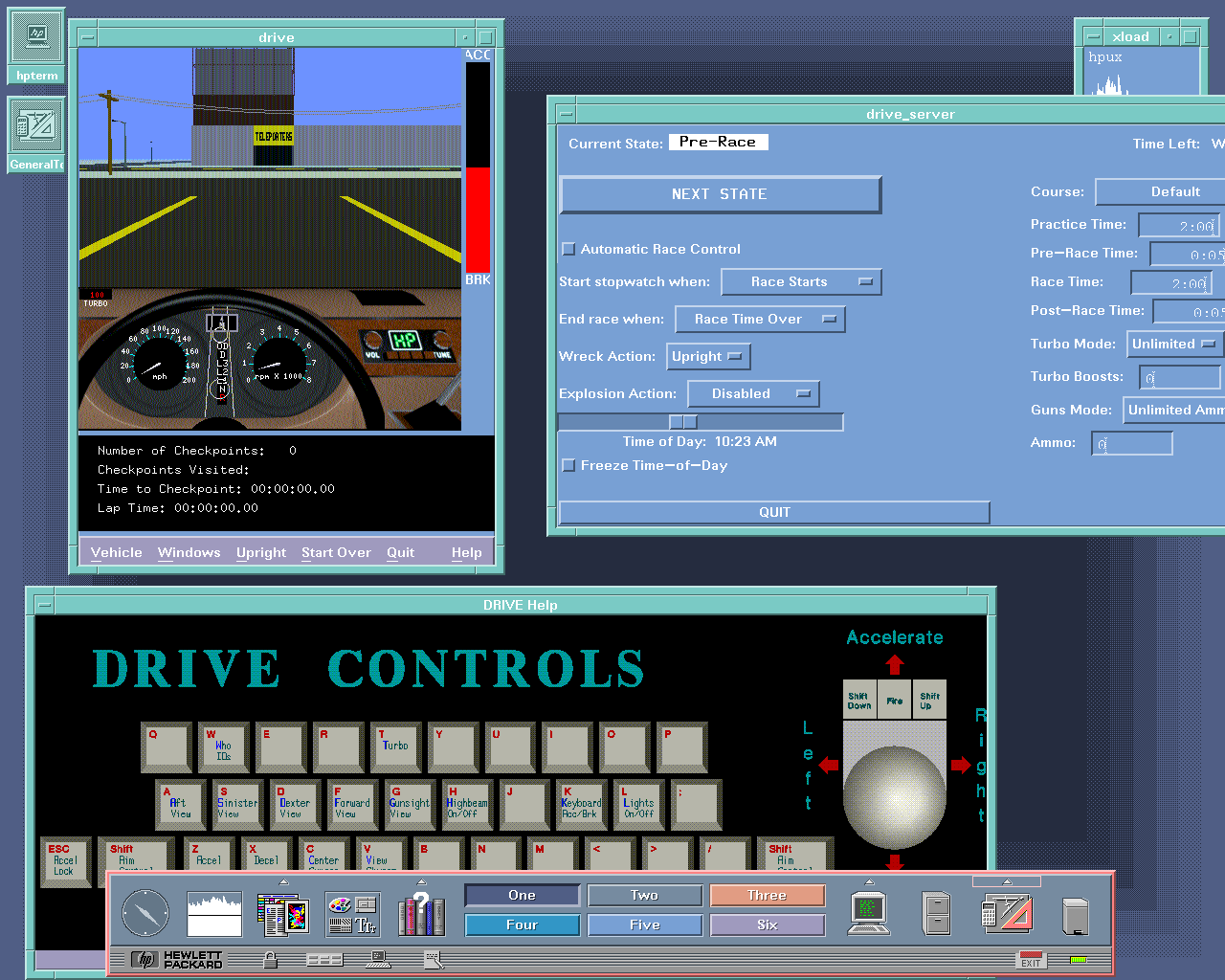Image resolution: width=1225 pixels, height=980 pixels.
Task: Click the clock icon in the front panel
Action: pyautogui.click(x=145, y=913)
